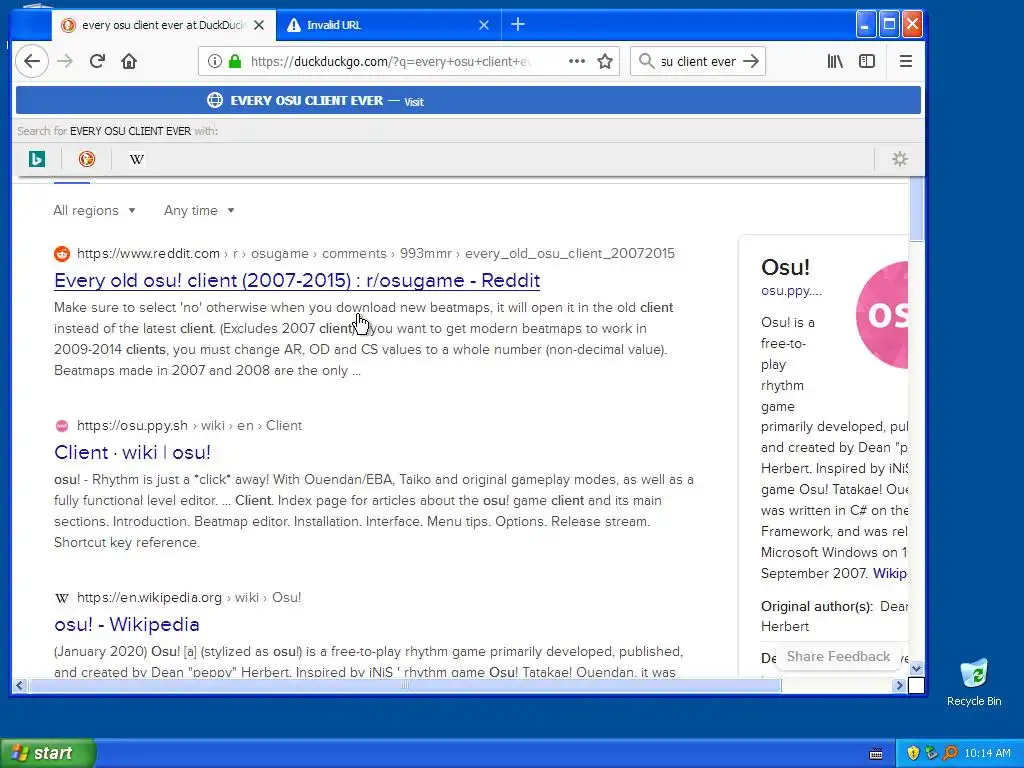The image size is (1024, 768).
Task: Click the on-screen keyboard tray icon
Action: click(876, 754)
